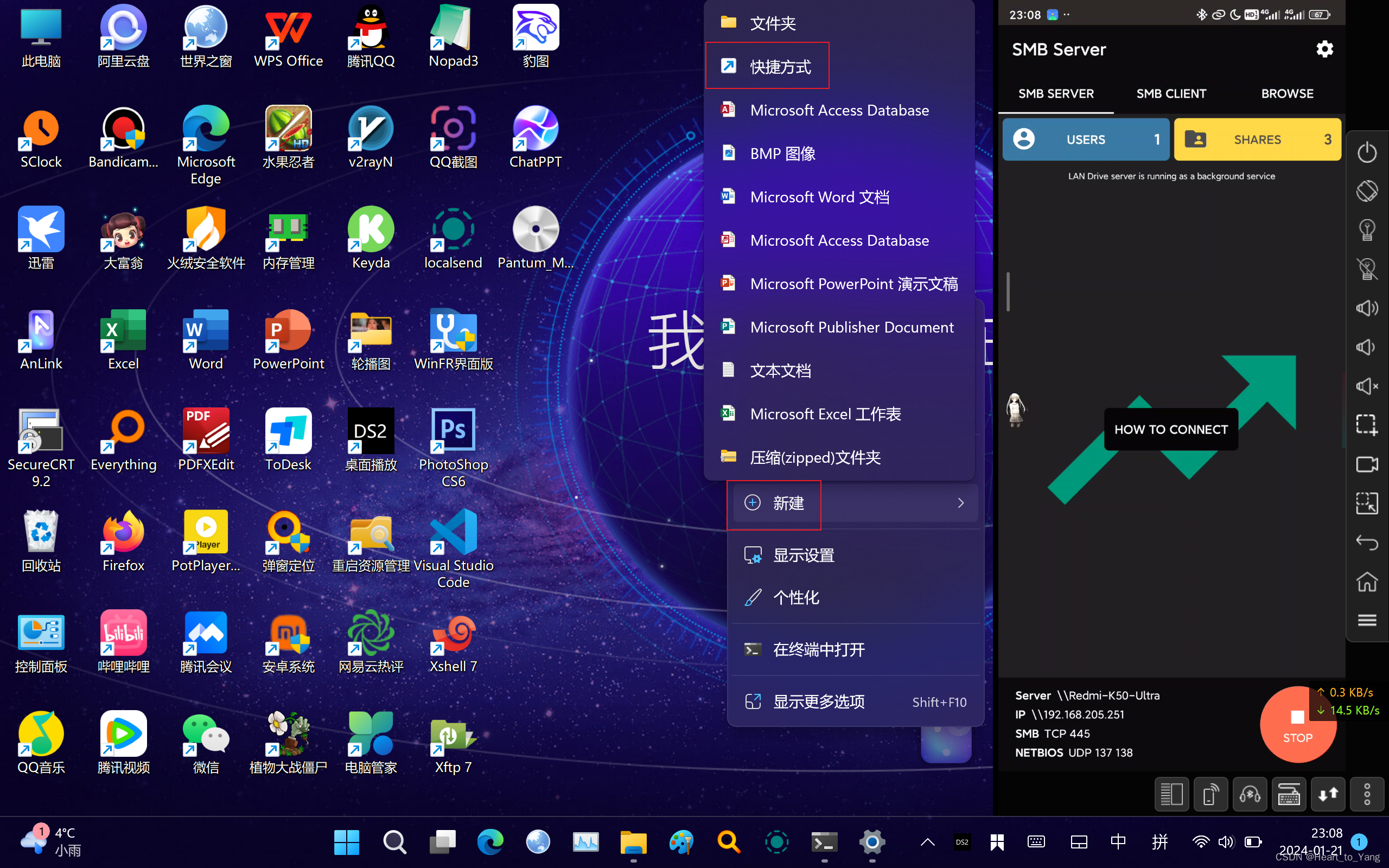1389x868 pixels.
Task: Open 哔哩哔哩 desktop shortcut
Action: coord(123,642)
